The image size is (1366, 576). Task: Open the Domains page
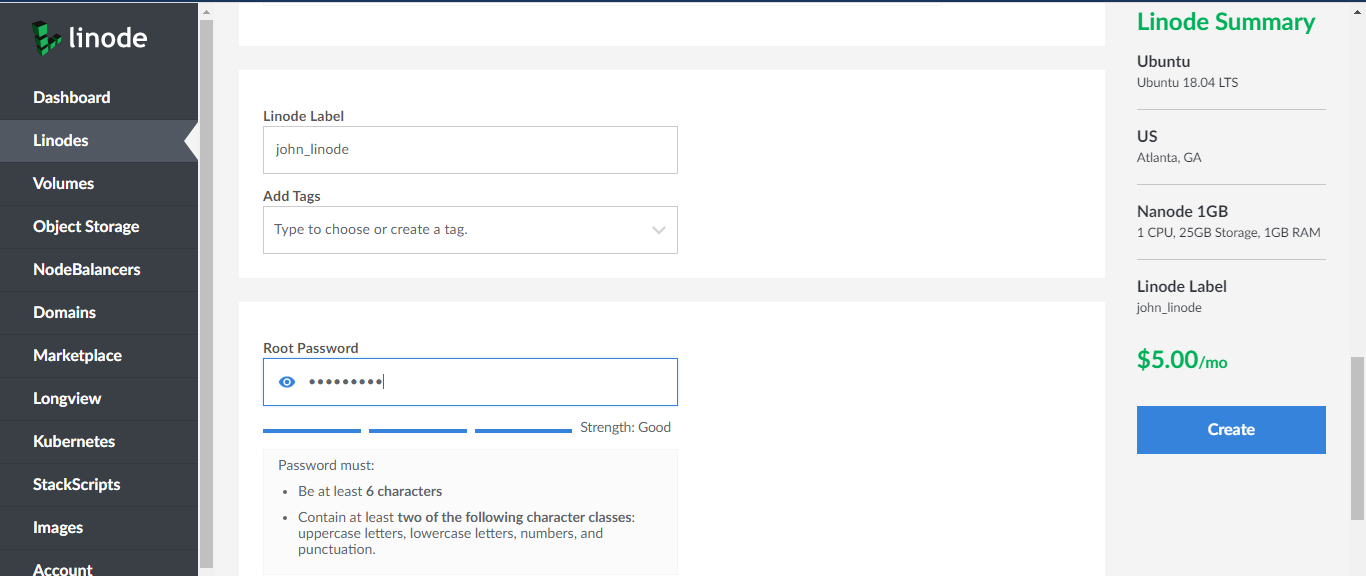click(x=64, y=312)
